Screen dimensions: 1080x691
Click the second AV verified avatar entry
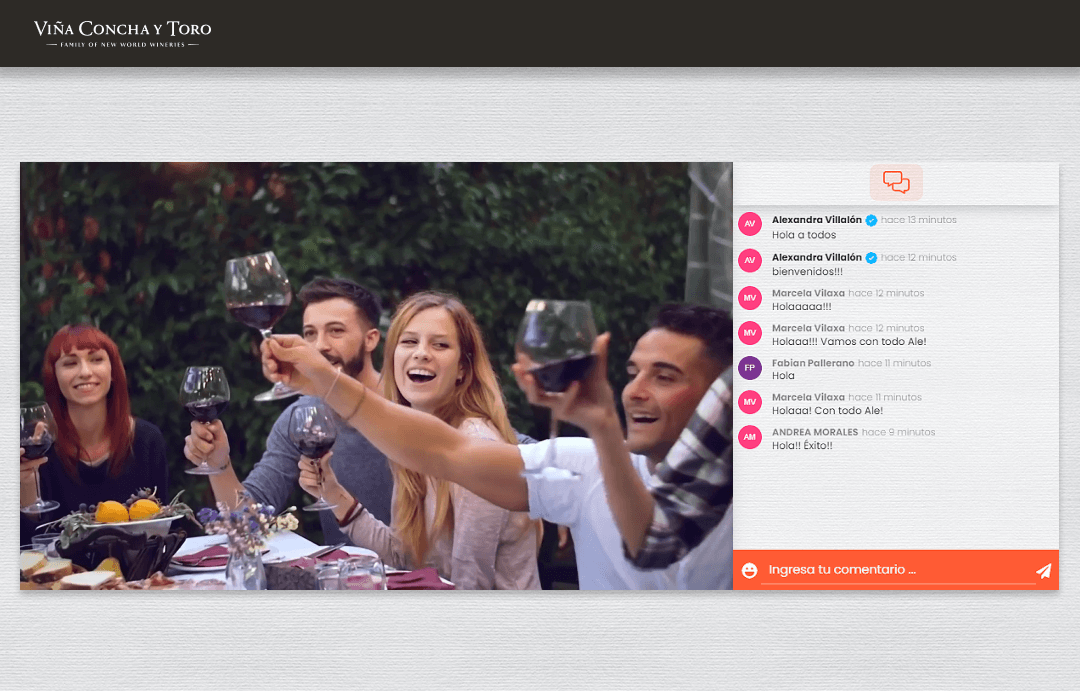749,260
